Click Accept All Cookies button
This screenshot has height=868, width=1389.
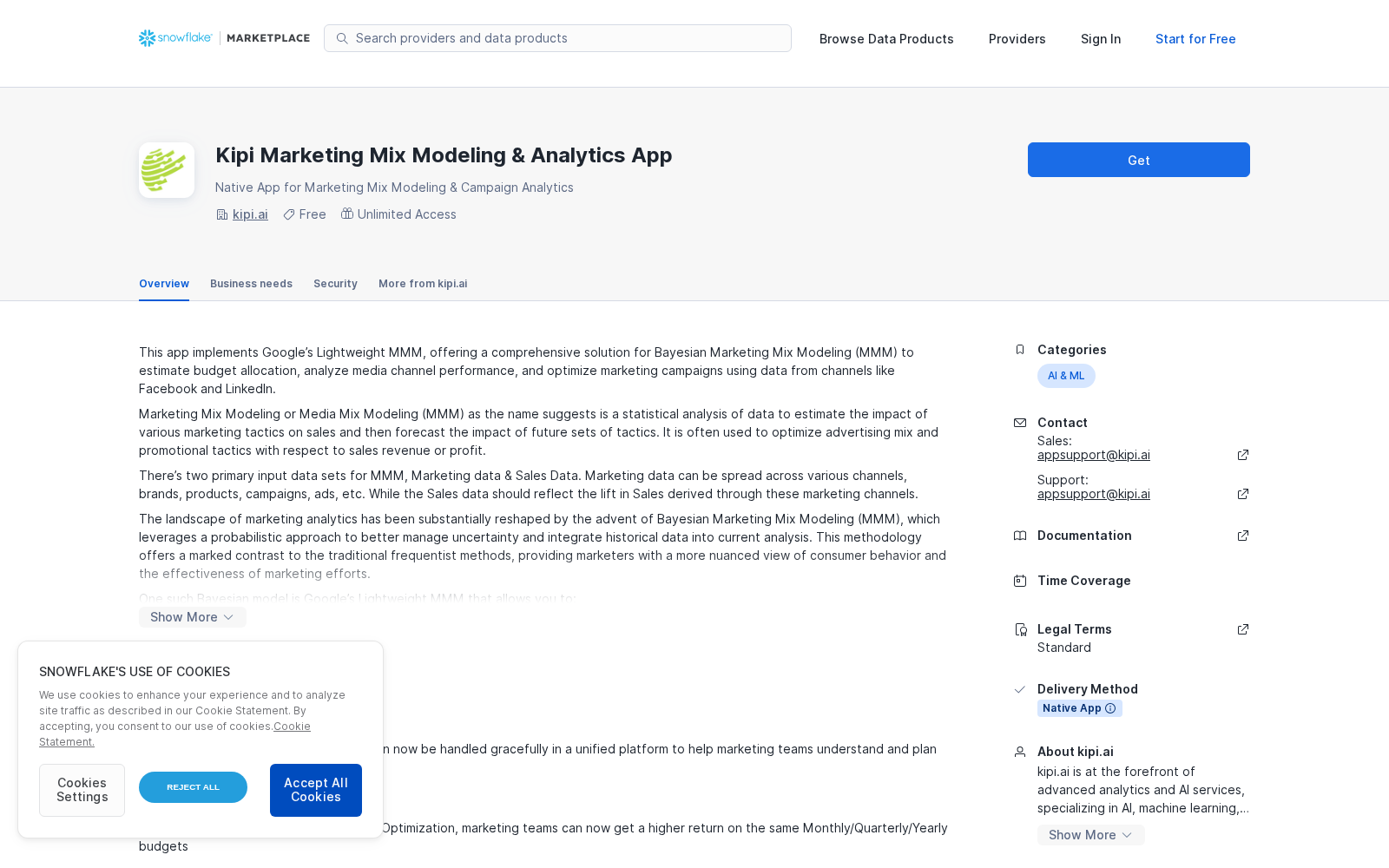point(316,790)
